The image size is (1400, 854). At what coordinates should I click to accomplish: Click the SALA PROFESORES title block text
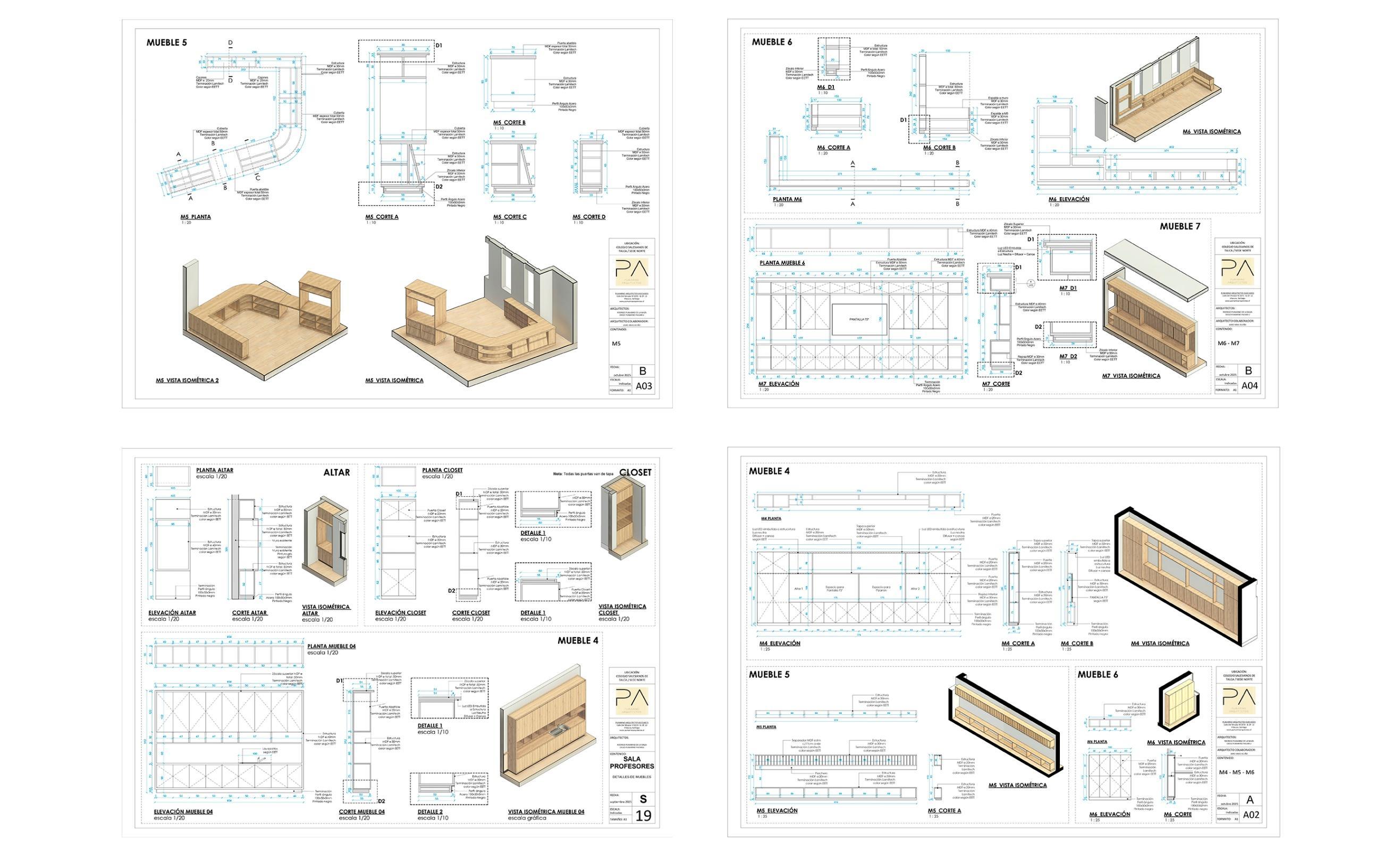[632, 763]
